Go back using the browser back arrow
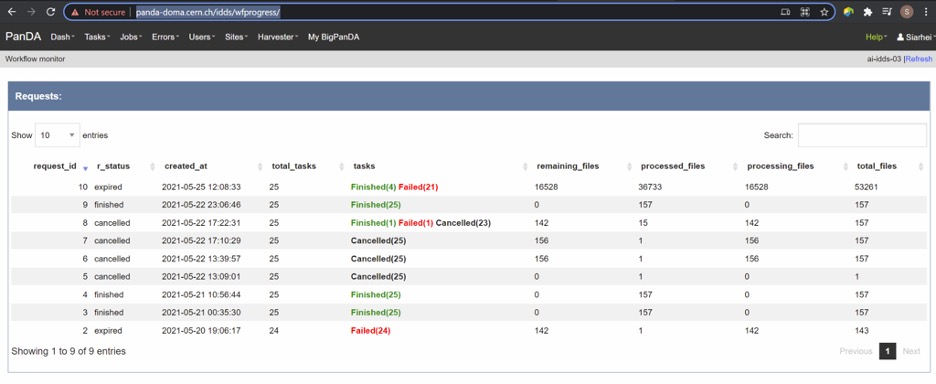 tap(12, 12)
